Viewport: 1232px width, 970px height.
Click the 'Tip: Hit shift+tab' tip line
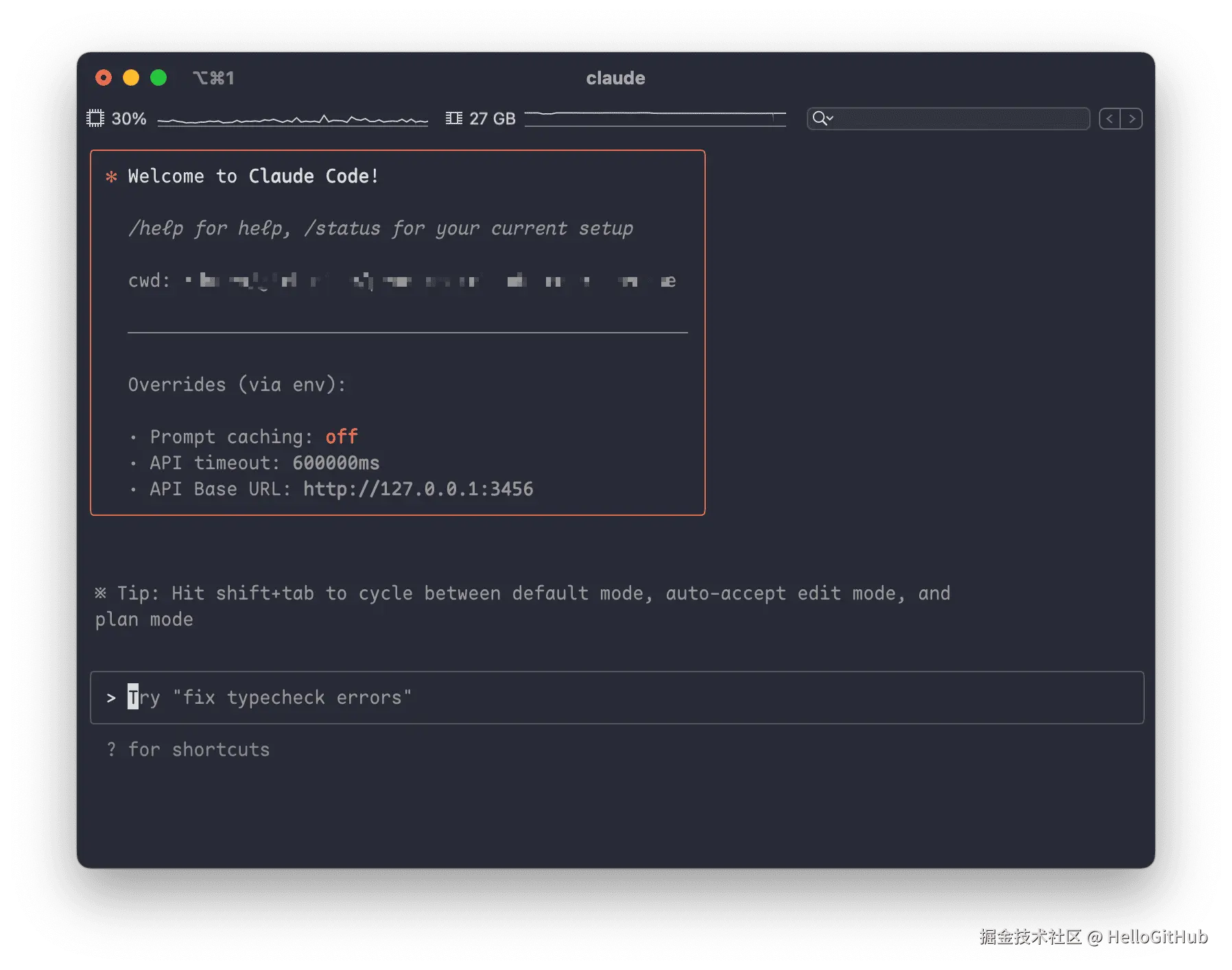pos(523,606)
